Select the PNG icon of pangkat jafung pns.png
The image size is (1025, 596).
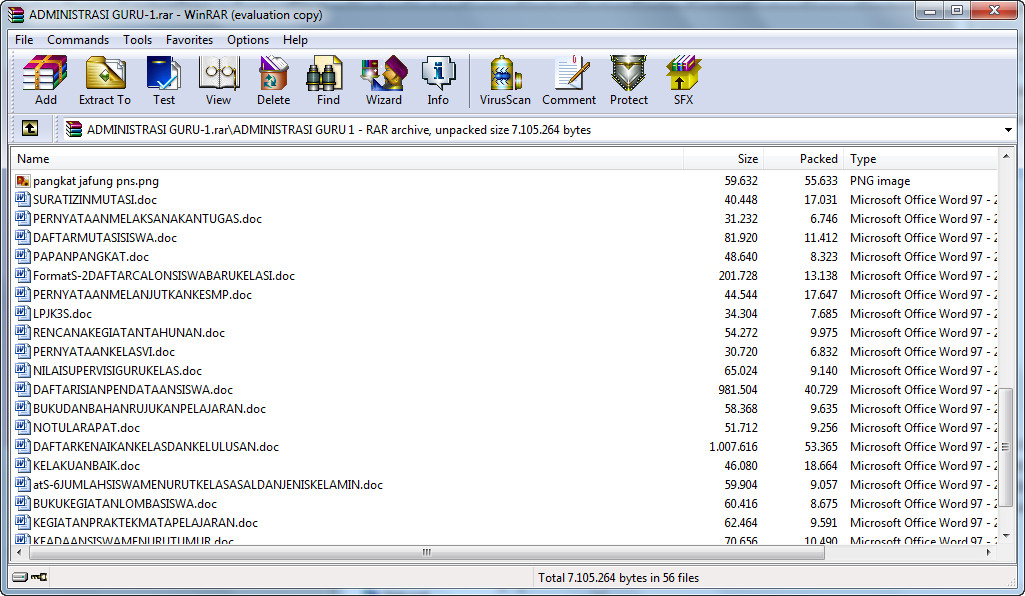(23, 181)
